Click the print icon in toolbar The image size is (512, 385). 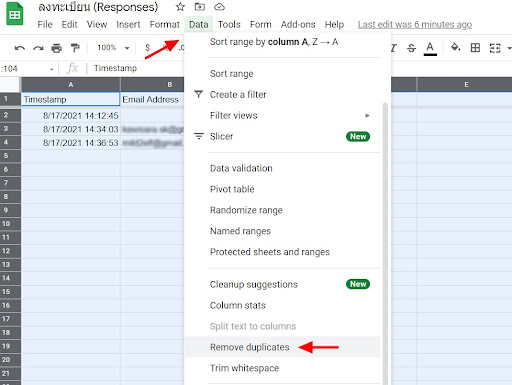pos(56,48)
